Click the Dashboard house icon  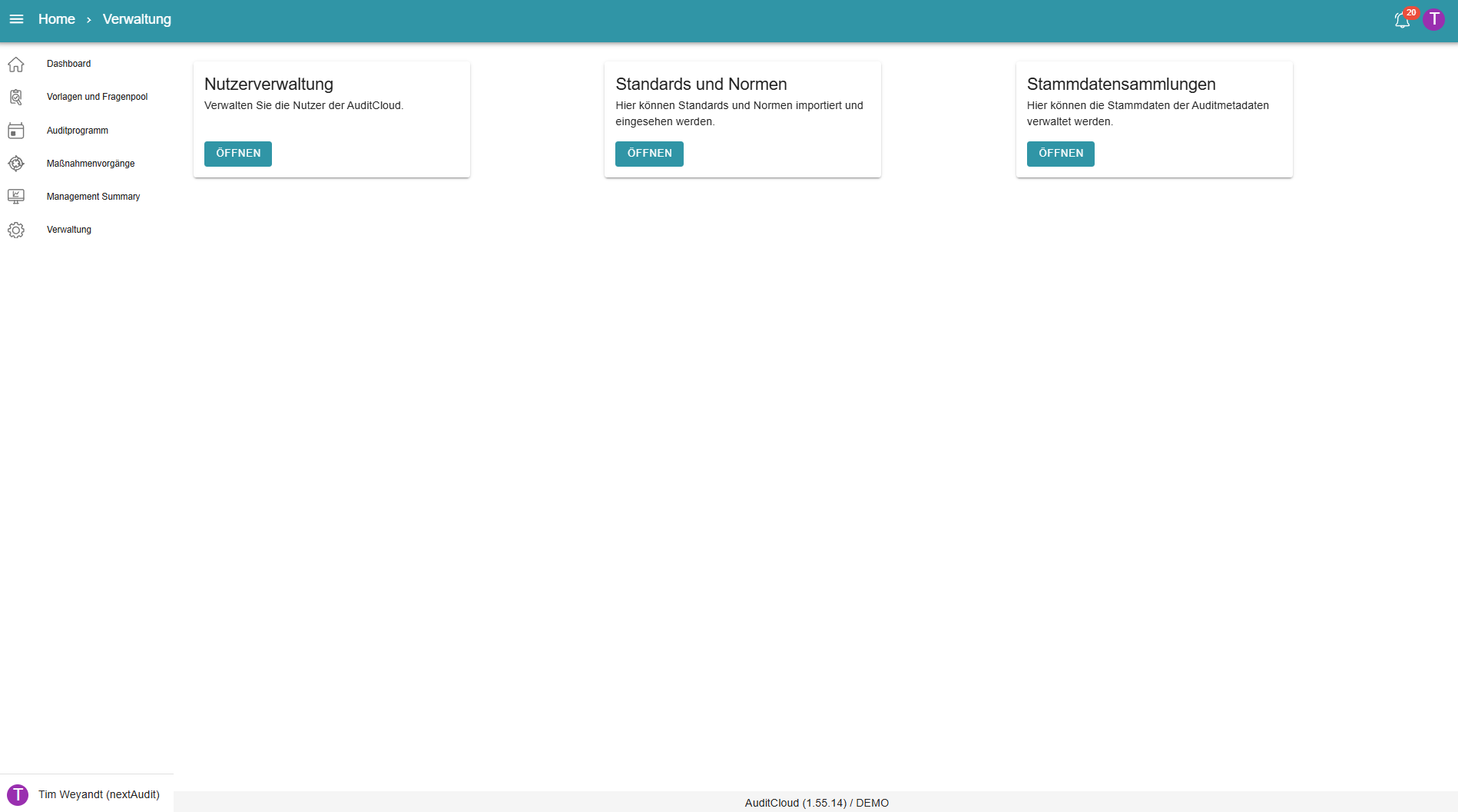(x=16, y=65)
